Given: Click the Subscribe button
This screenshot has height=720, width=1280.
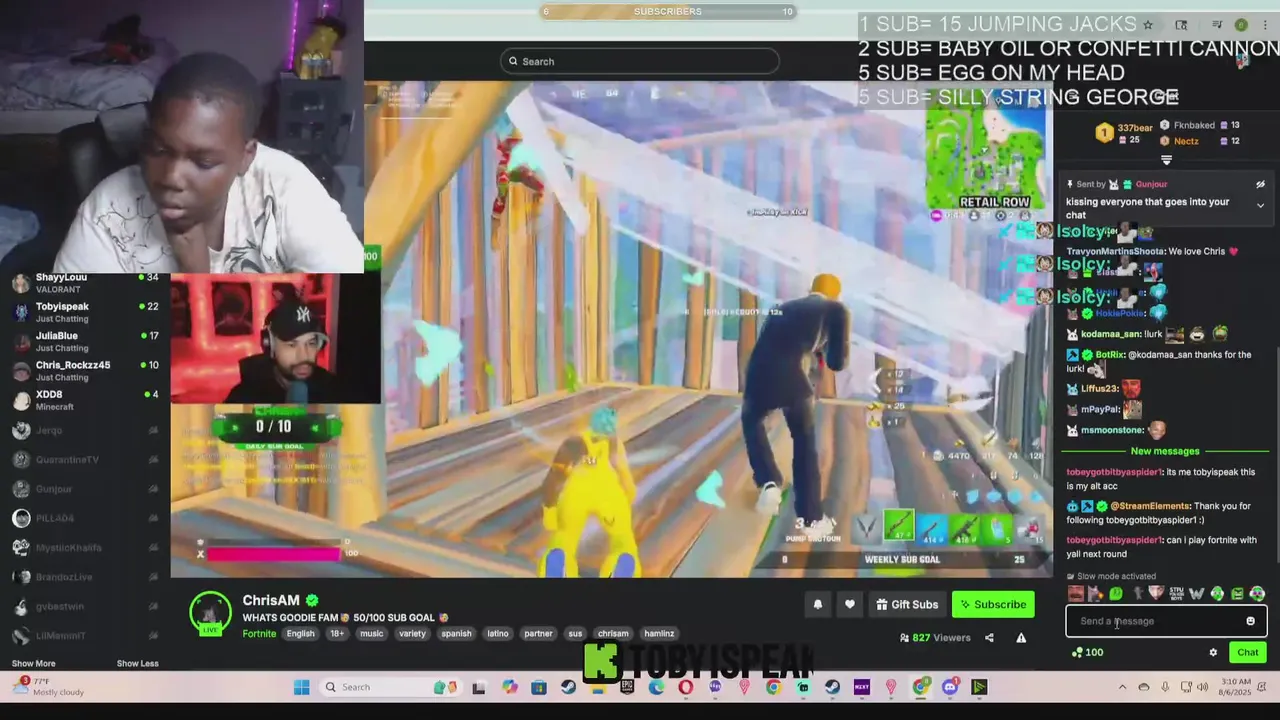Looking at the screenshot, I should coord(993,604).
